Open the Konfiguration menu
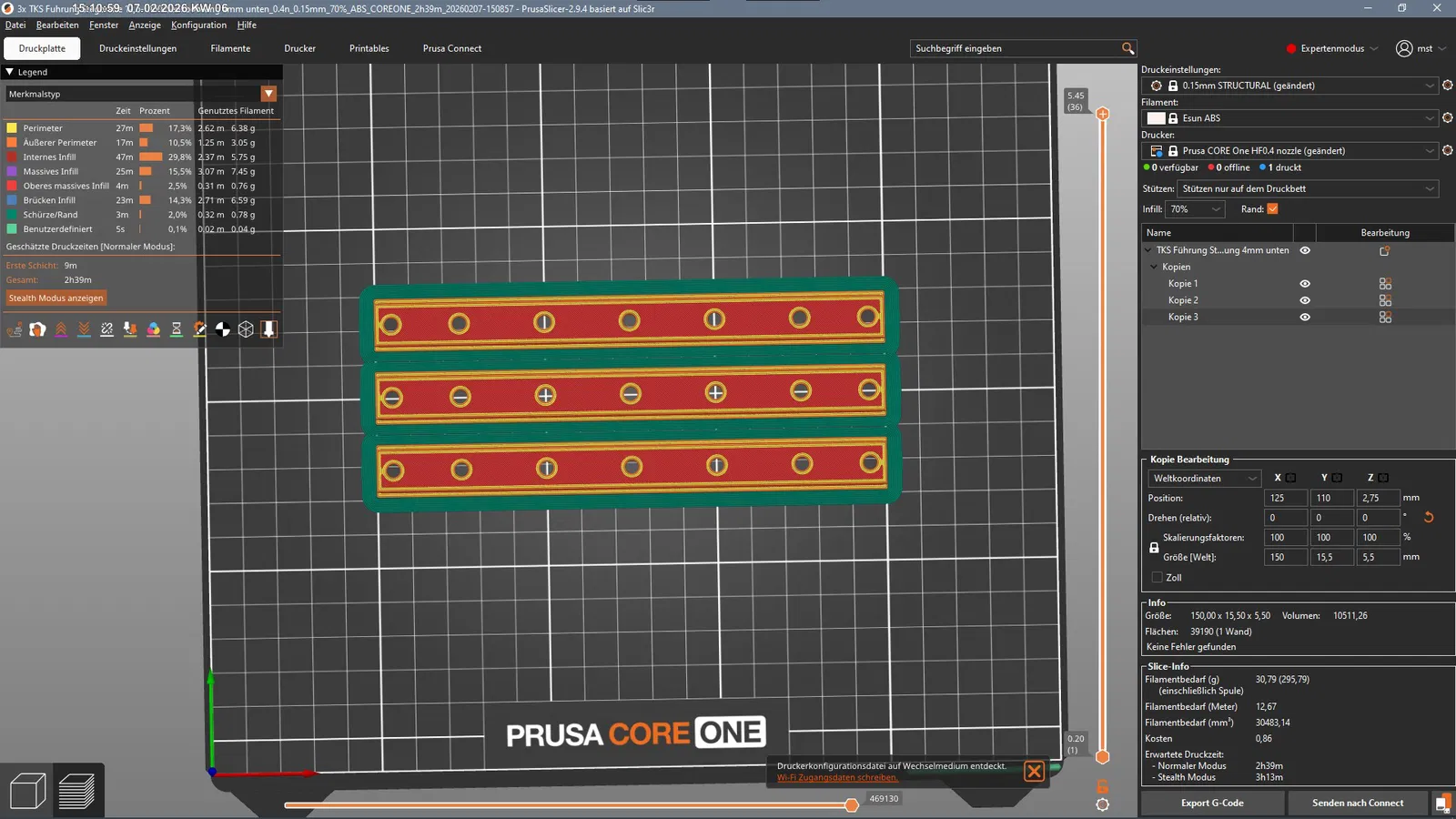The width and height of the screenshot is (1456, 819). 198,25
